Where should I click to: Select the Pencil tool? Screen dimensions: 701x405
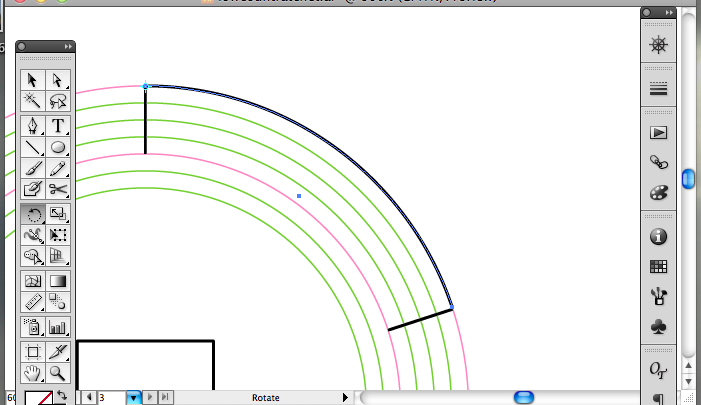tap(58, 169)
